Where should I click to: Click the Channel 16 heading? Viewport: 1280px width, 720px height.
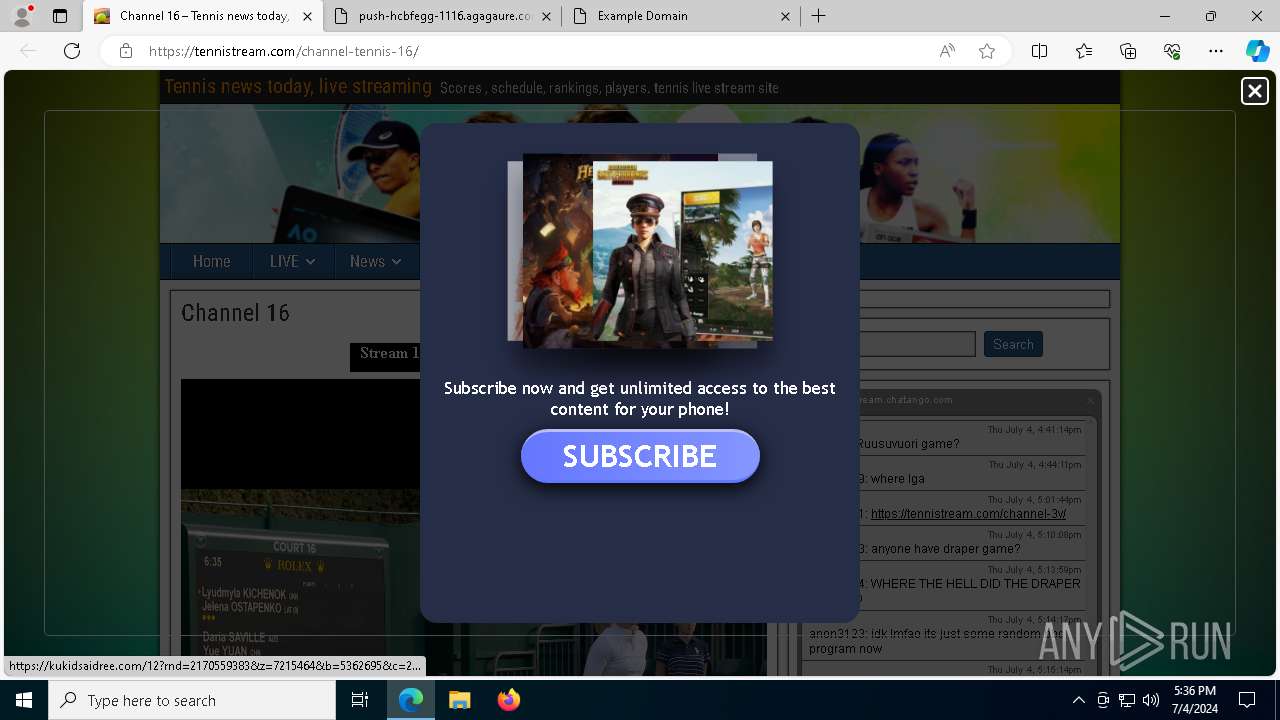(235, 313)
